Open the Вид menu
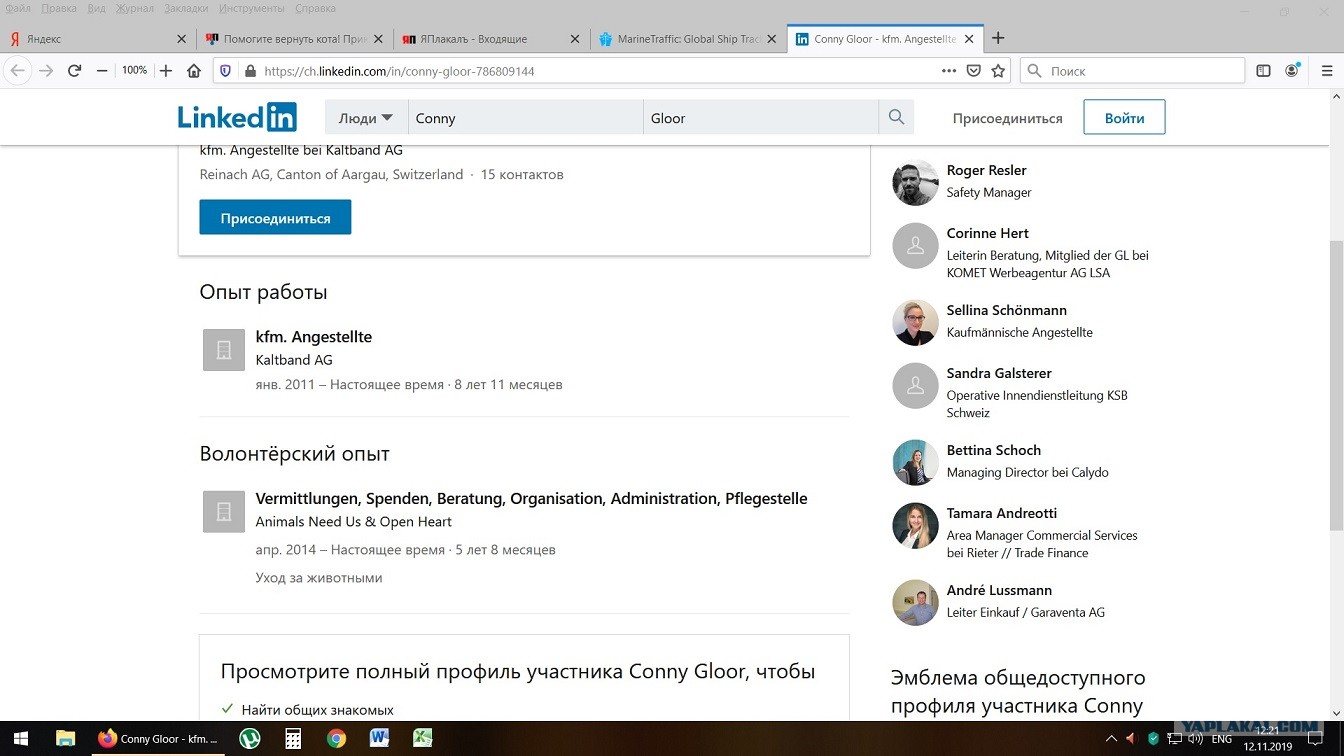The width and height of the screenshot is (1344, 756). point(97,9)
